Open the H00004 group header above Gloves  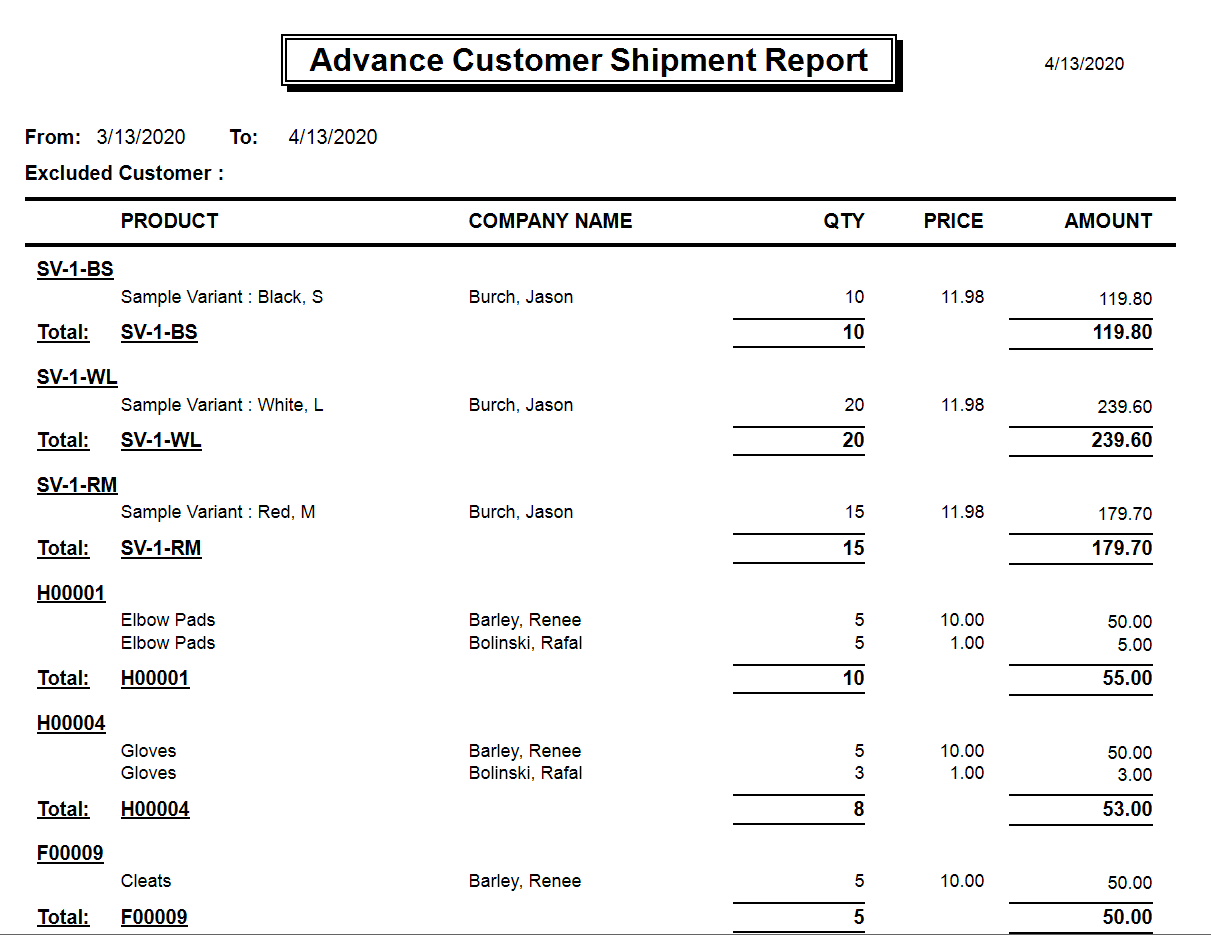pyautogui.click(x=71, y=723)
